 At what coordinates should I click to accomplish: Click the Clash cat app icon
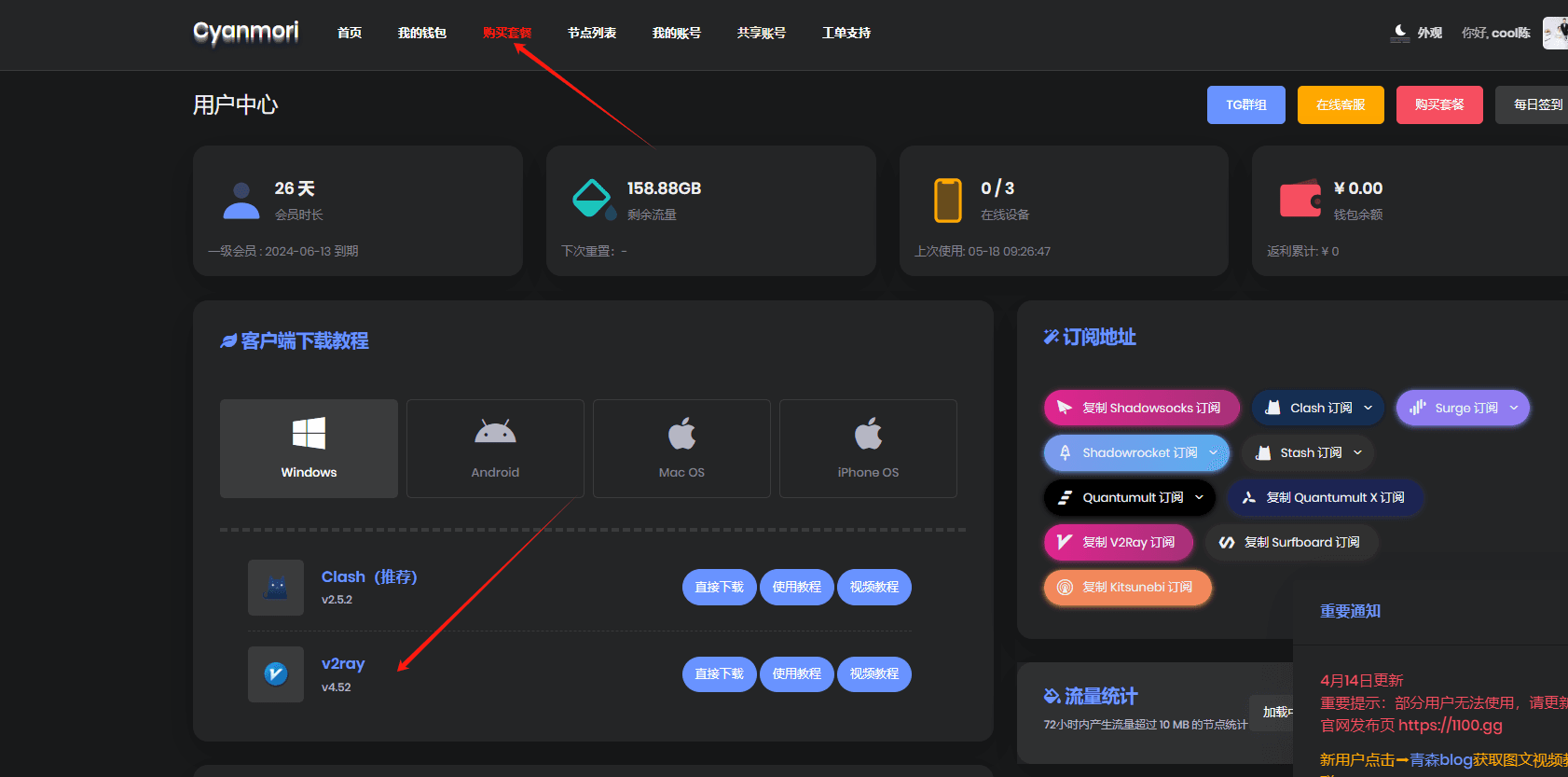click(x=276, y=588)
